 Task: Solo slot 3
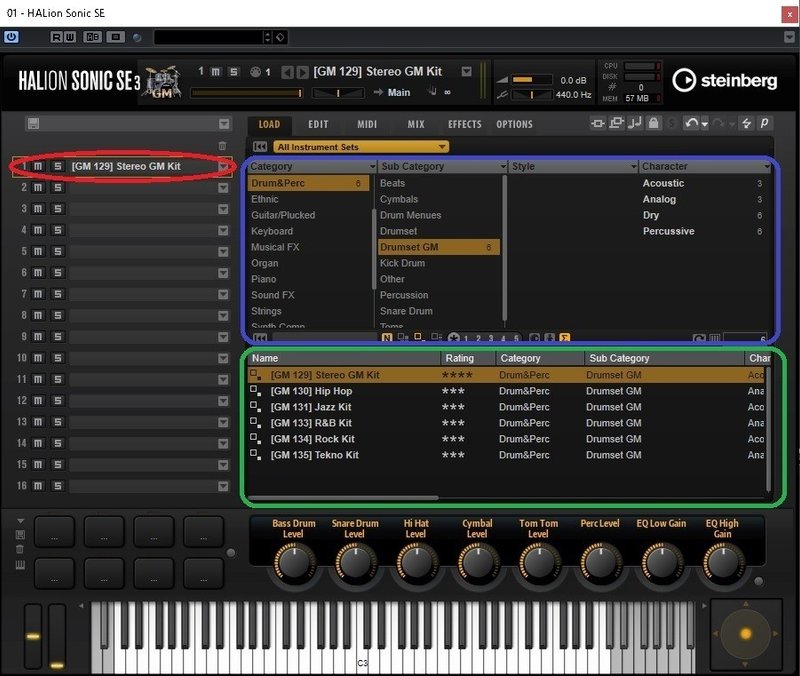click(58, 209)
